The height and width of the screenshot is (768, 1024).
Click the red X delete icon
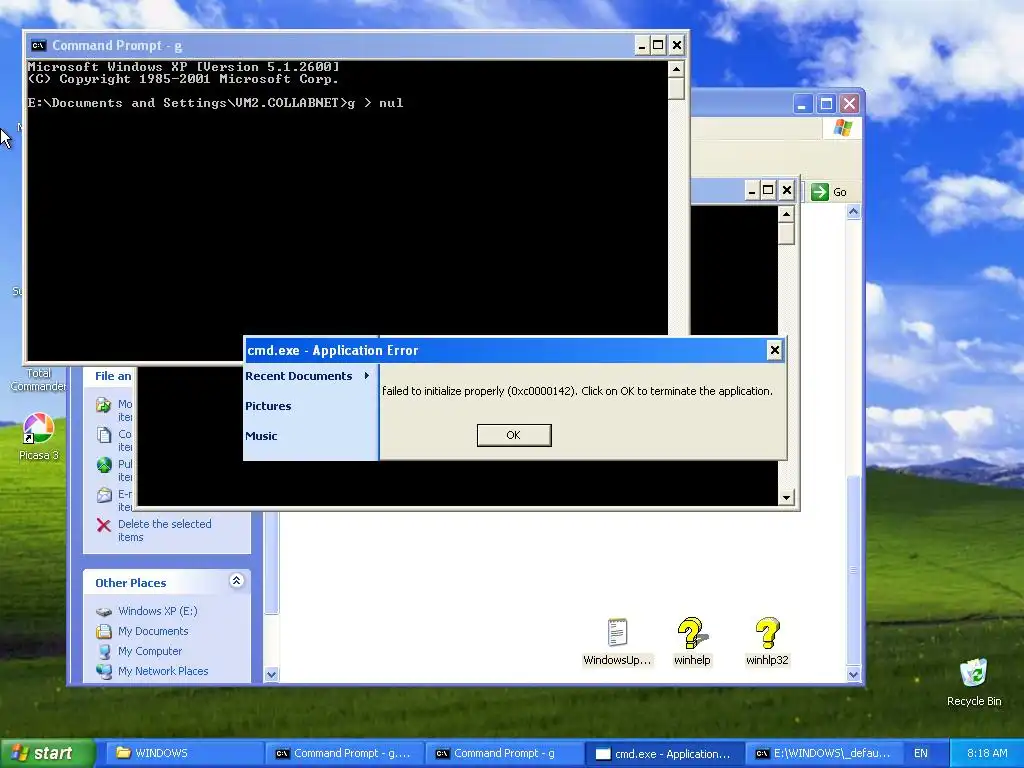tap(103, 525)
